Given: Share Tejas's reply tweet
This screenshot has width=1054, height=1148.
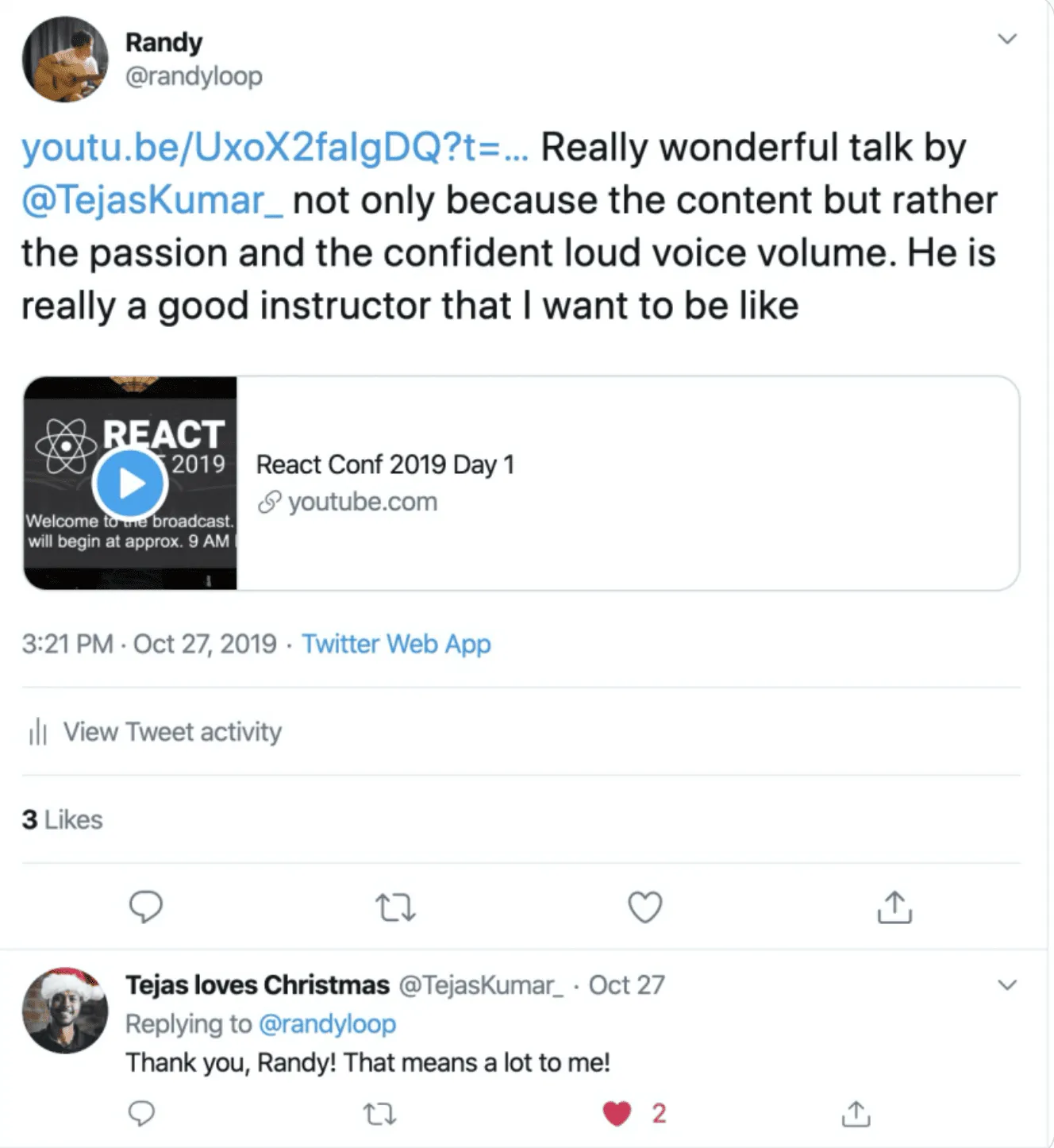Looking at the screenshot, I should pos(856,1114).
